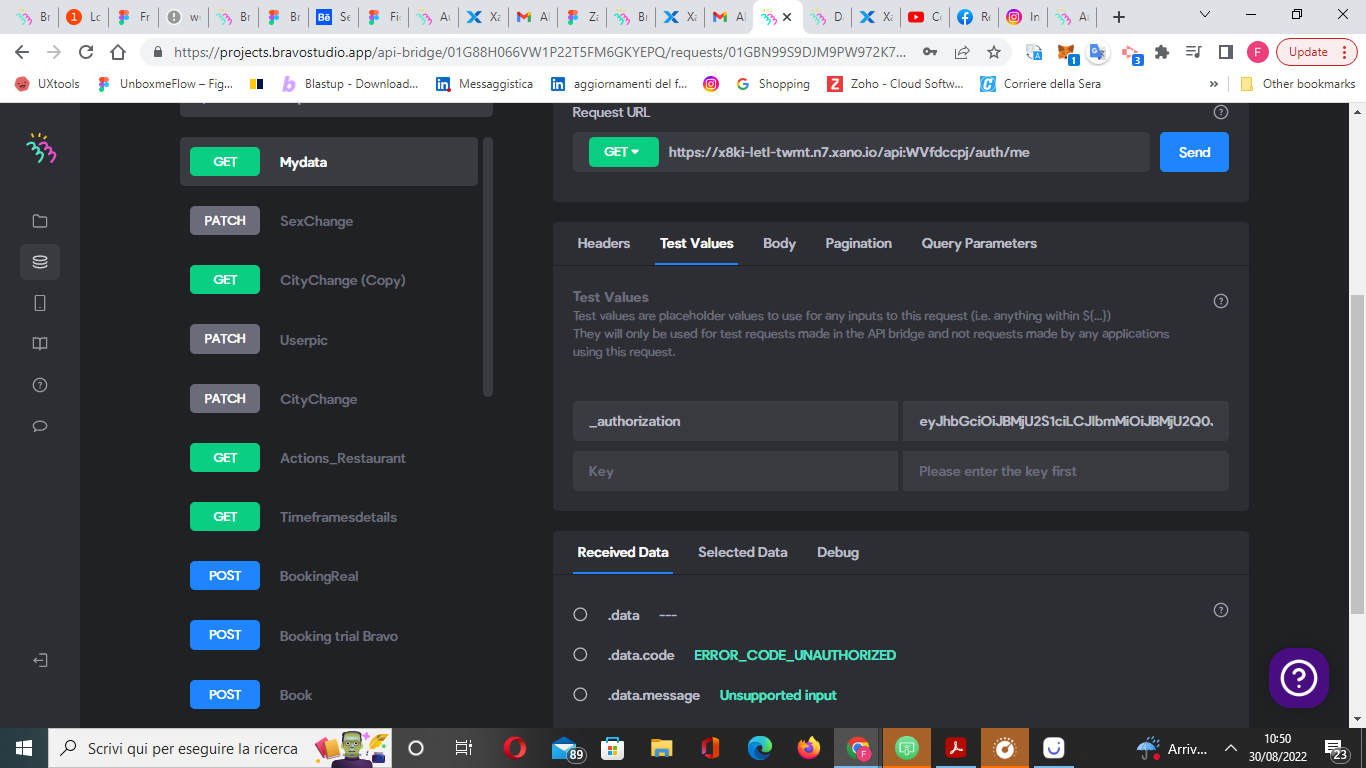Open the chat bubble icon in sidebar
Image resolution: width=1366 pixels, height=768 pixels.
click(40, 426)
